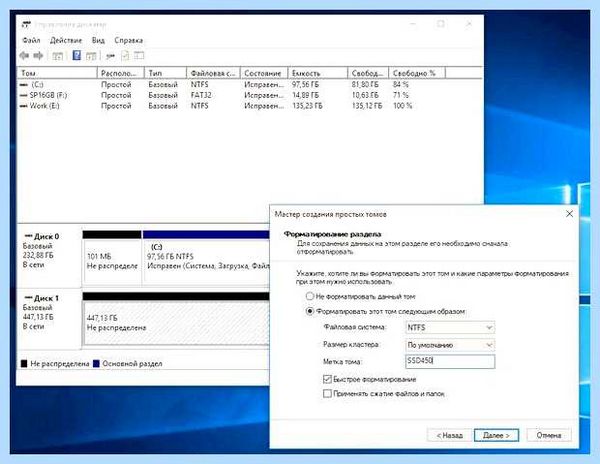
Task: Select 'Форматировать этот том следующим образом' radio
Action: pyautogui.click(x=310, y=311)
